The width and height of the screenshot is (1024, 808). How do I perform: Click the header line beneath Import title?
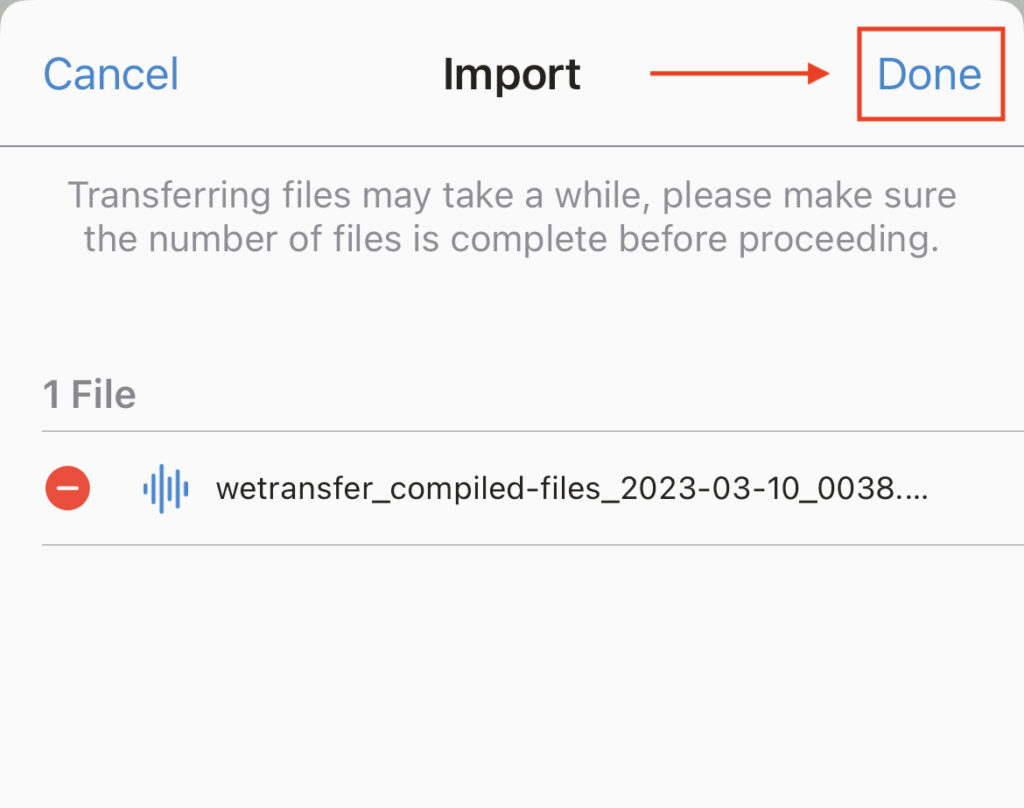tap(512, 146)
